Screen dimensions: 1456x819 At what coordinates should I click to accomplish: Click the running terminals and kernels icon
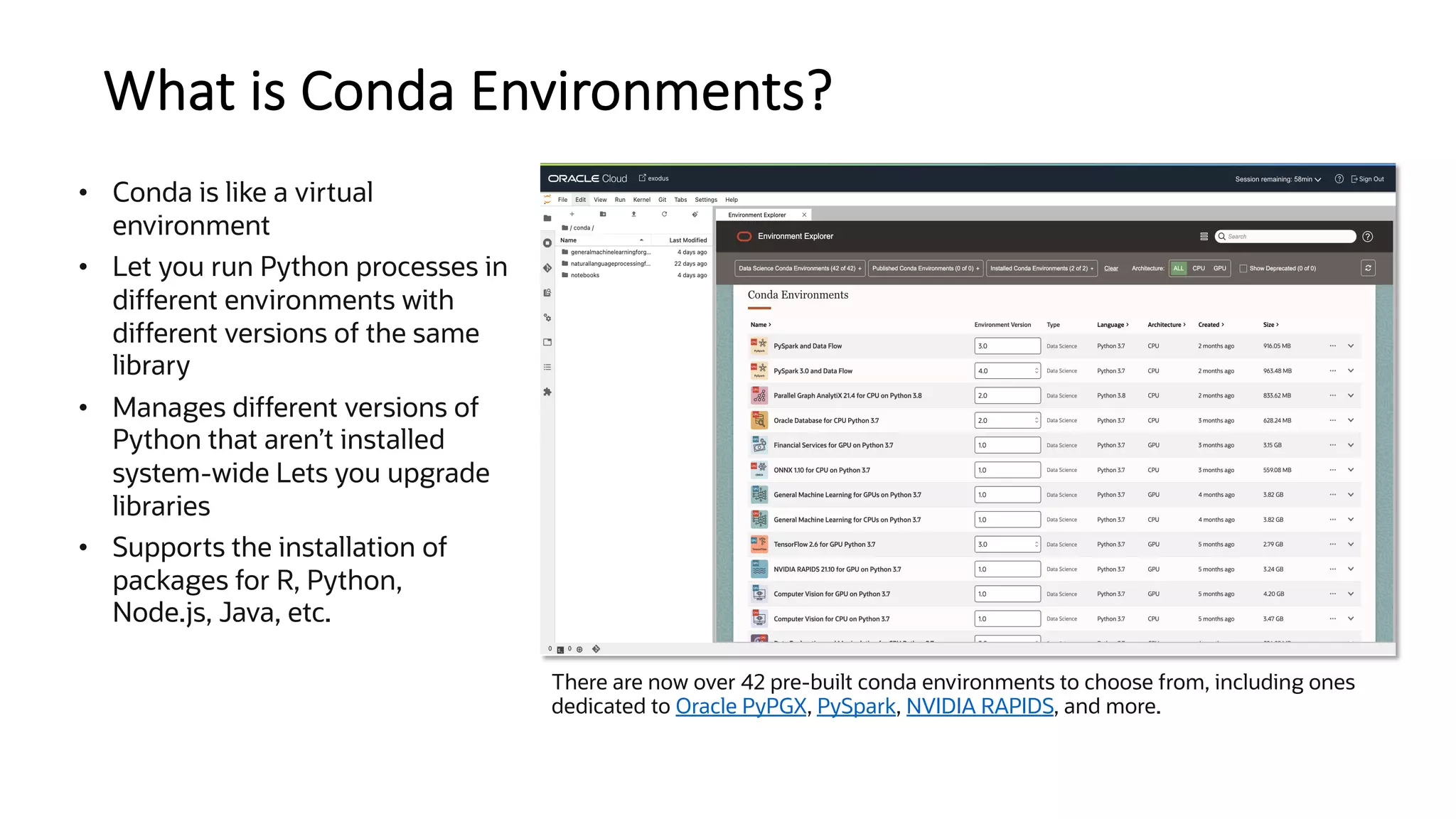547,243
